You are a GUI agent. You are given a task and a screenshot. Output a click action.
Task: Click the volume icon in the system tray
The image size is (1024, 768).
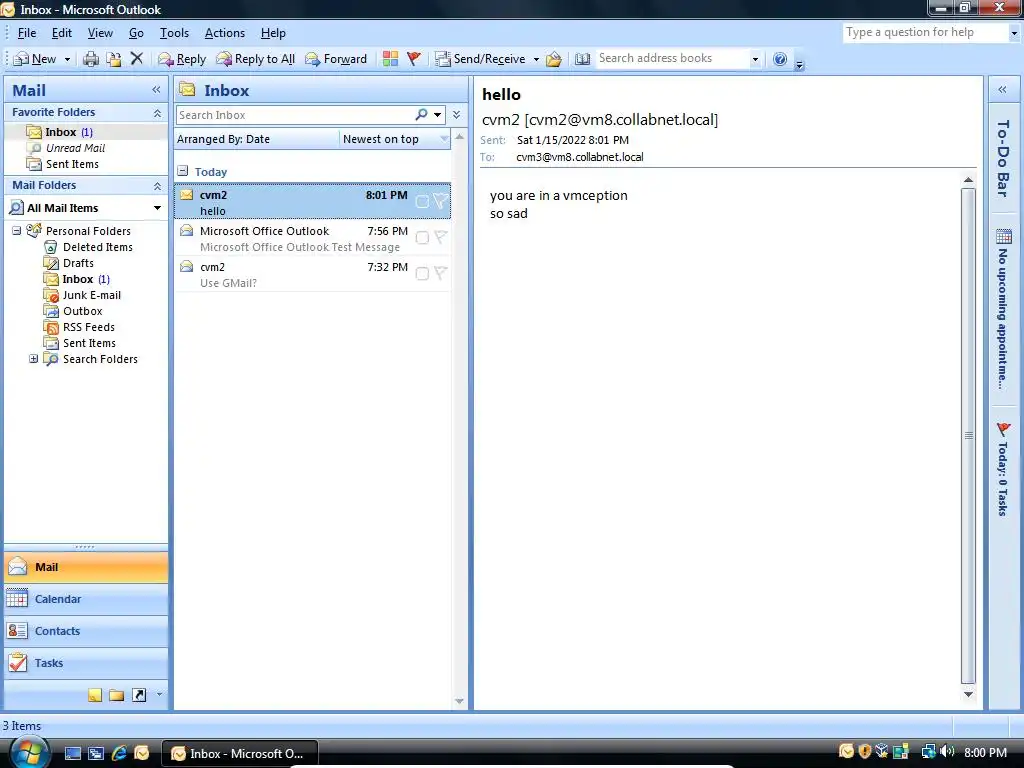pyautogui.click(x=948, y=752)
